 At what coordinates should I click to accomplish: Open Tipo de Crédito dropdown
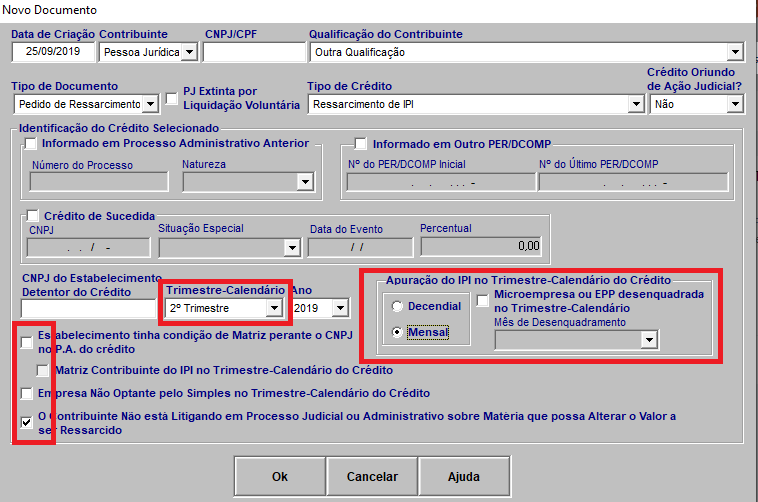(635, 103)
